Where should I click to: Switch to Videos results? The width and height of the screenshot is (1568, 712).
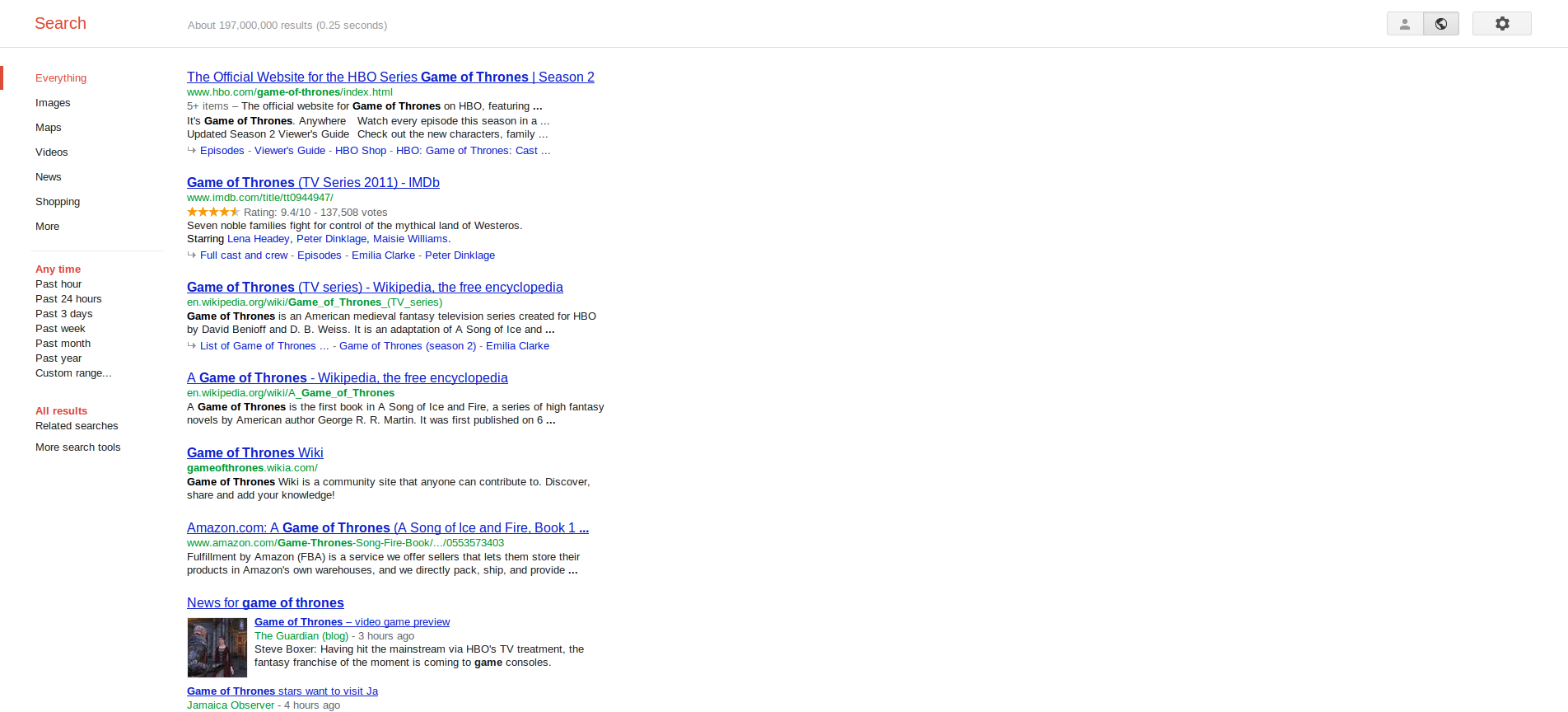pos(52,152)
